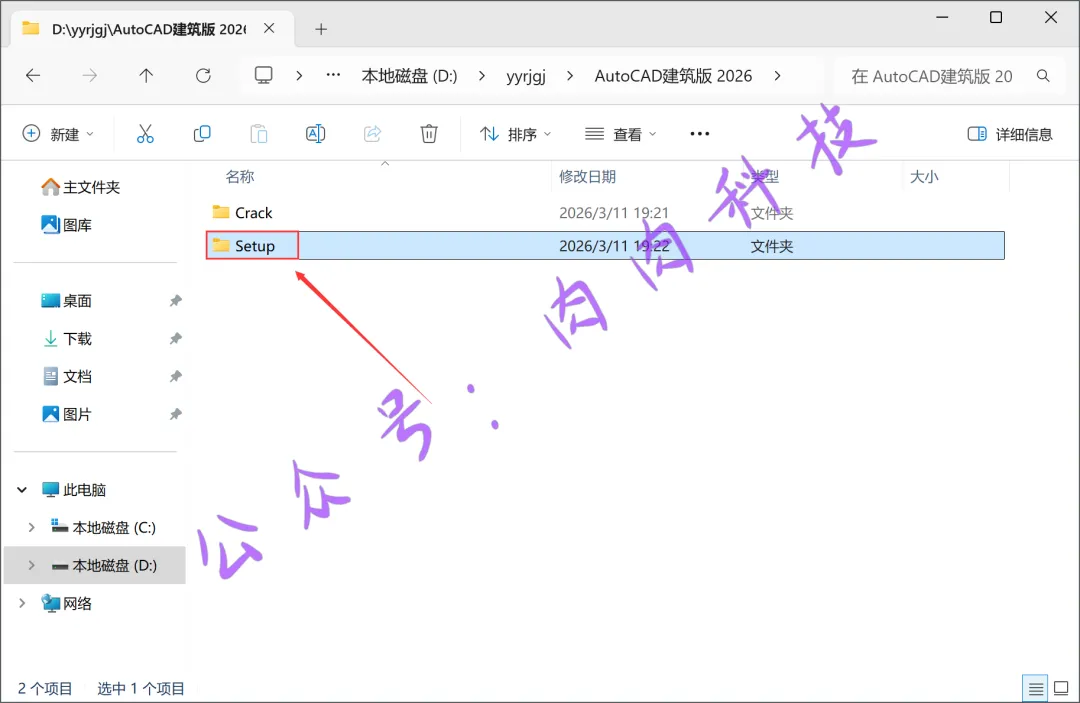Open 图库 in navigation pane

click(x=66, y=224)
